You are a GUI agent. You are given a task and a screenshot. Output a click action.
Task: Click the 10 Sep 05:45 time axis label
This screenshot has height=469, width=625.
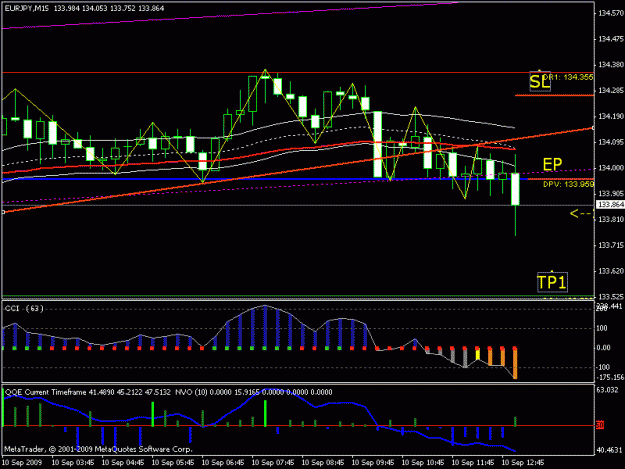click(x=173, y=463)
